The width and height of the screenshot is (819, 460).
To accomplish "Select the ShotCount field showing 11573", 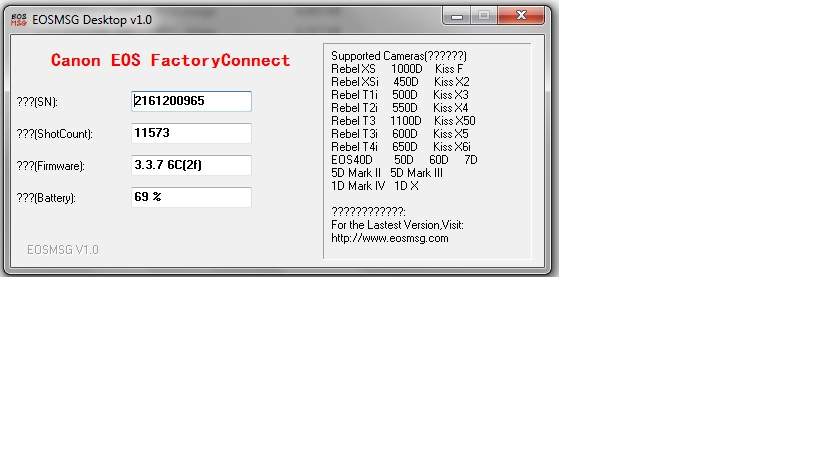I will pos(191,133).
